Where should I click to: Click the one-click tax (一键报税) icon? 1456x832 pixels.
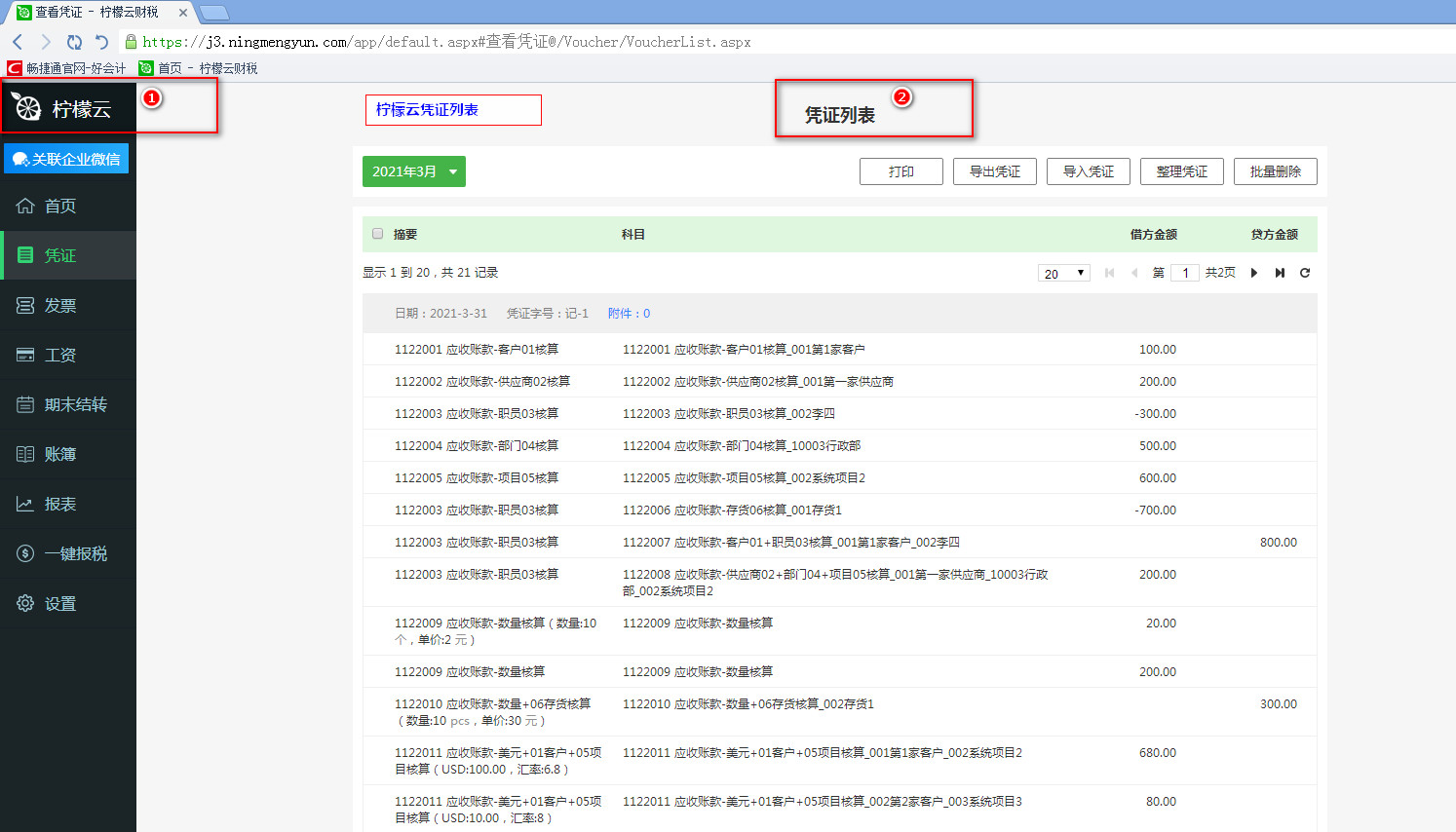tap(25, 554)
